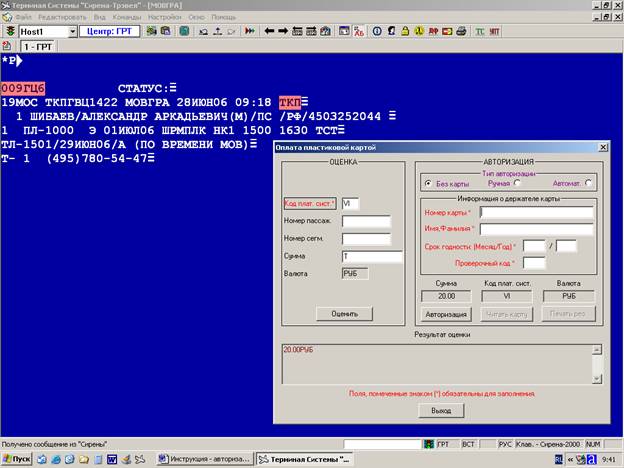Image resolution: width=624 pixels, height=468 pixels.
Task: Click the right arrow toolbar icon
Action: (283, 31)
